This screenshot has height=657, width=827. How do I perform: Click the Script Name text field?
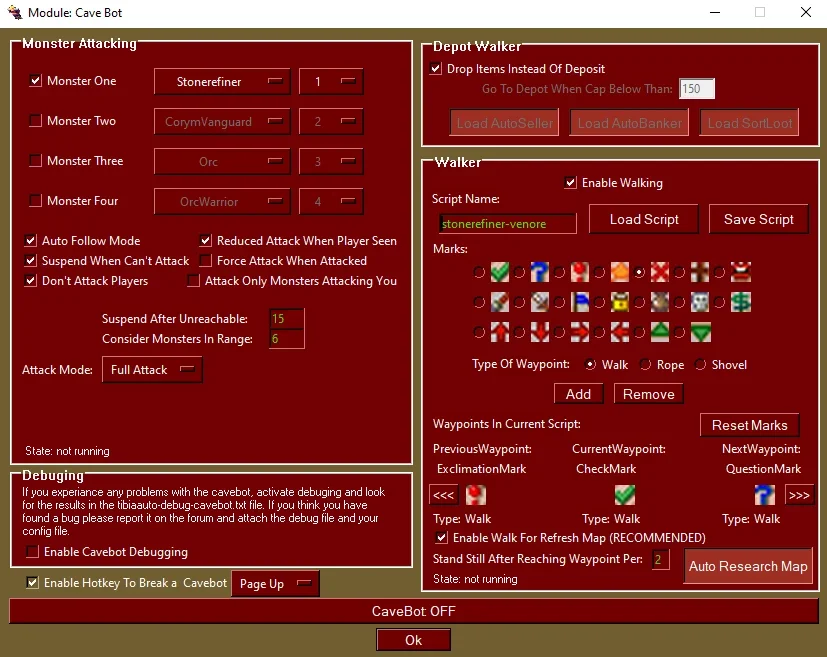coord(507,224)
